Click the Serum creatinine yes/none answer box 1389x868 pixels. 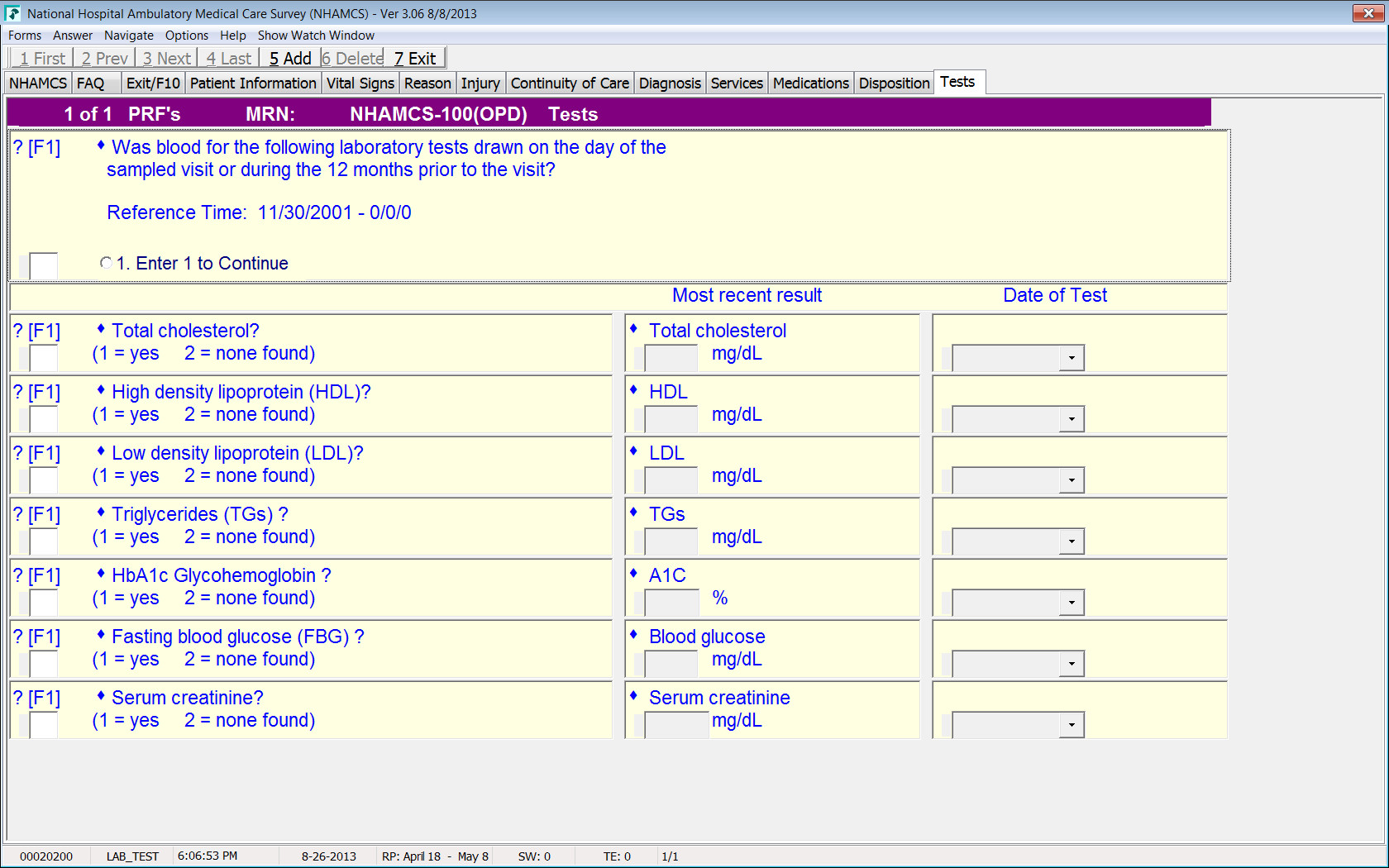43,725
